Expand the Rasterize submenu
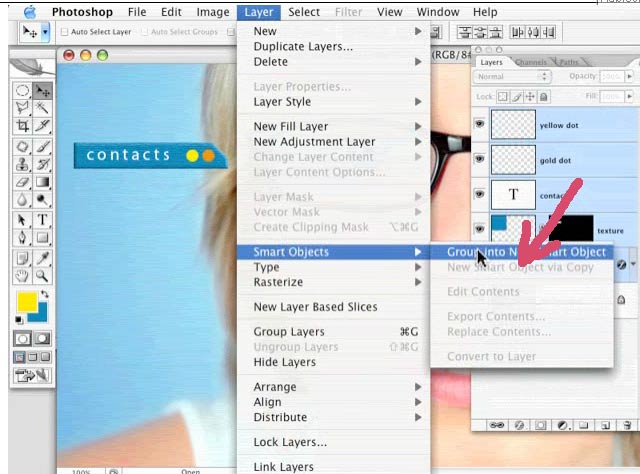 [x=333, y=282]
